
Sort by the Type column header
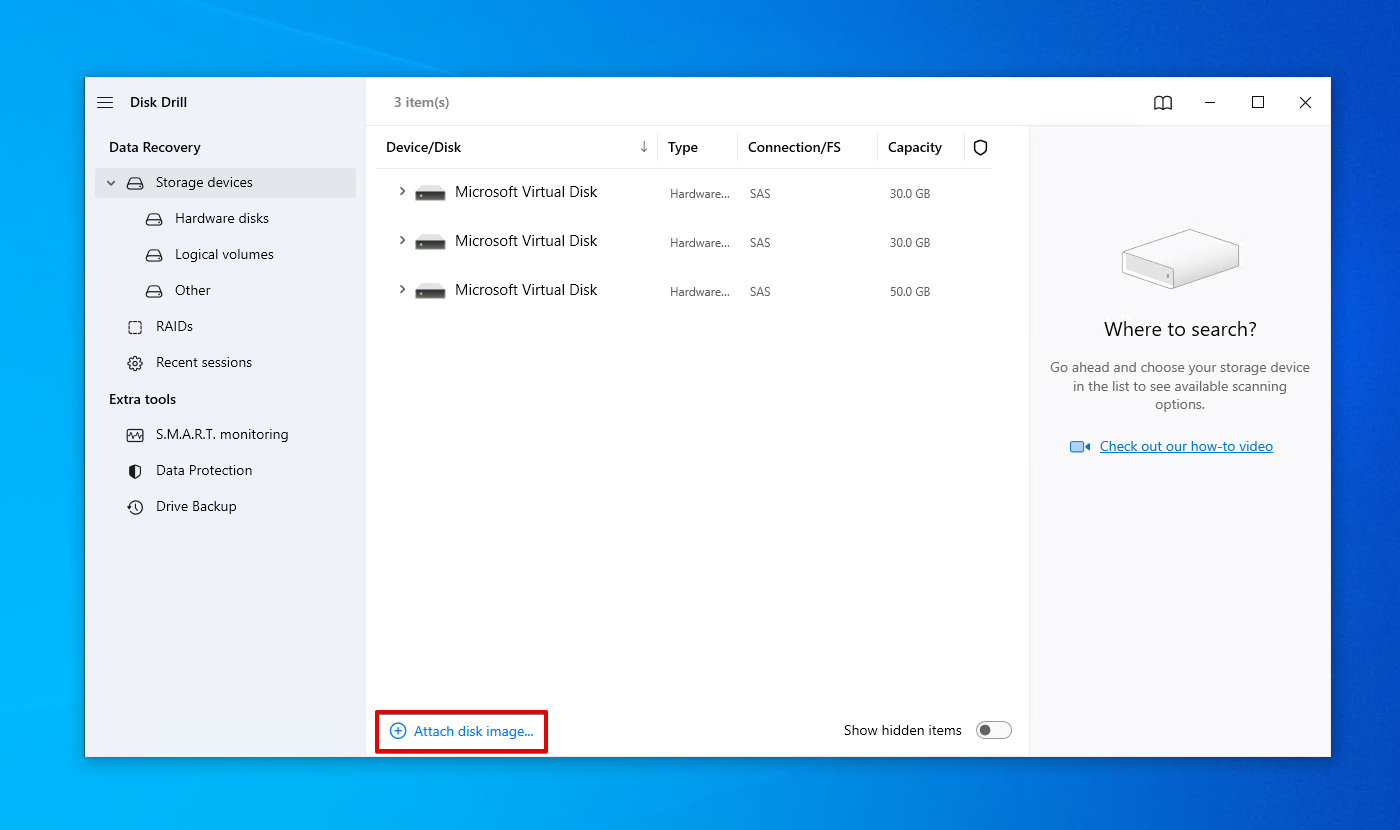click(683, 147)
